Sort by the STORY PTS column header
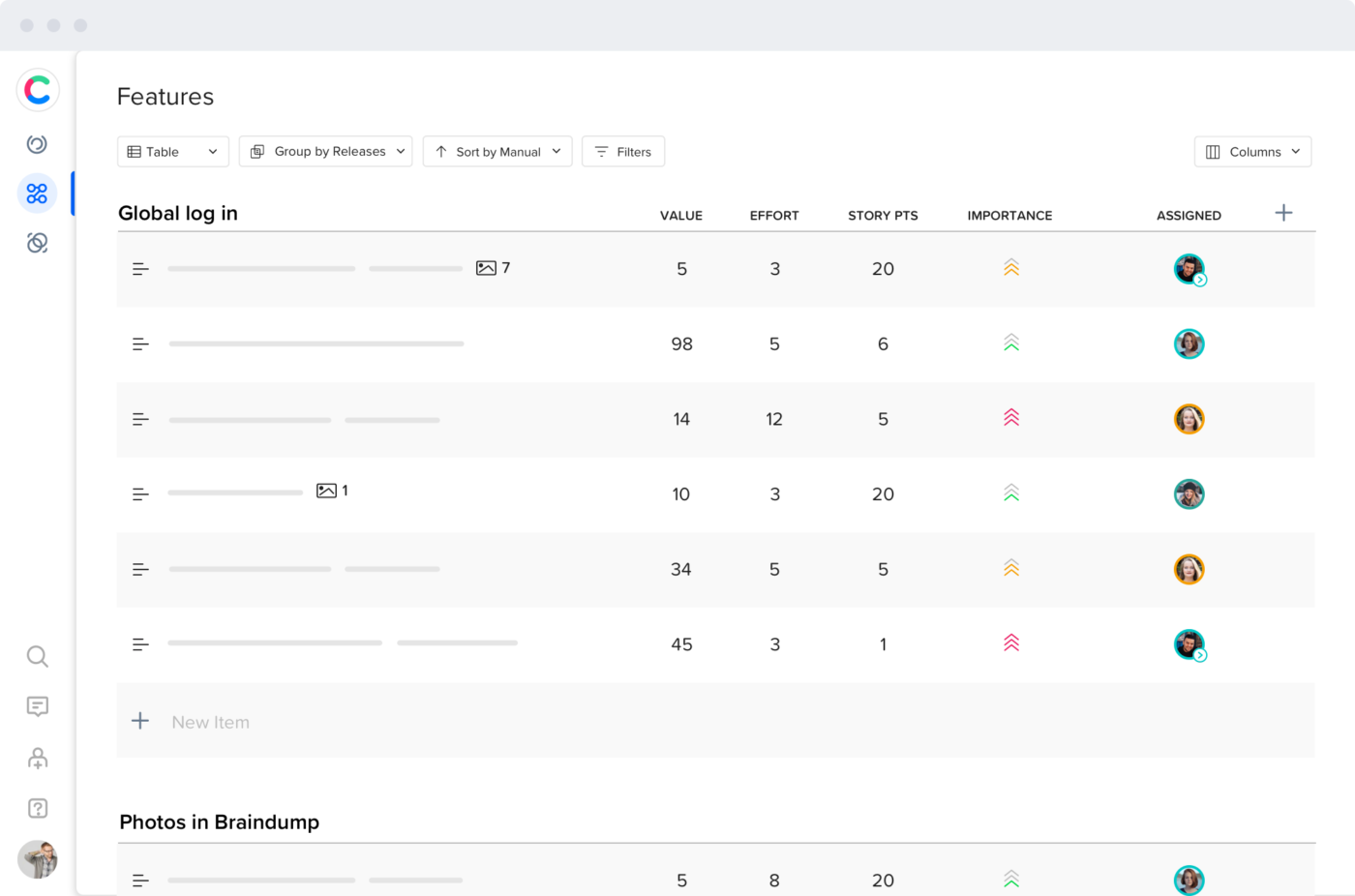Image resolution: width=1355 pixels, height=896 pixels. coord(883,216)
